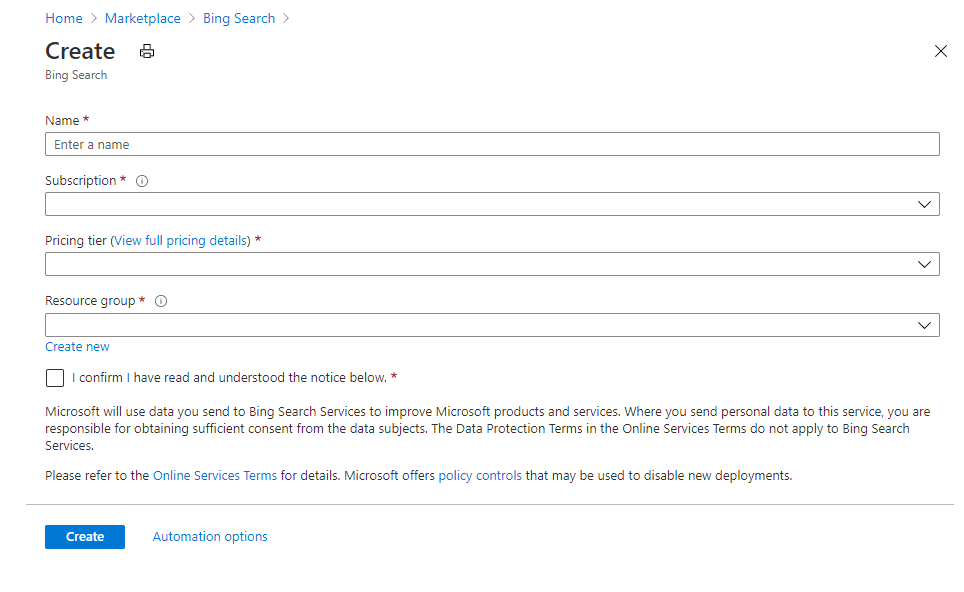The image size is (964, 592).
Task: Click the print icon beside Create heading
Action: pyautogui.click(x=146, y=50)
